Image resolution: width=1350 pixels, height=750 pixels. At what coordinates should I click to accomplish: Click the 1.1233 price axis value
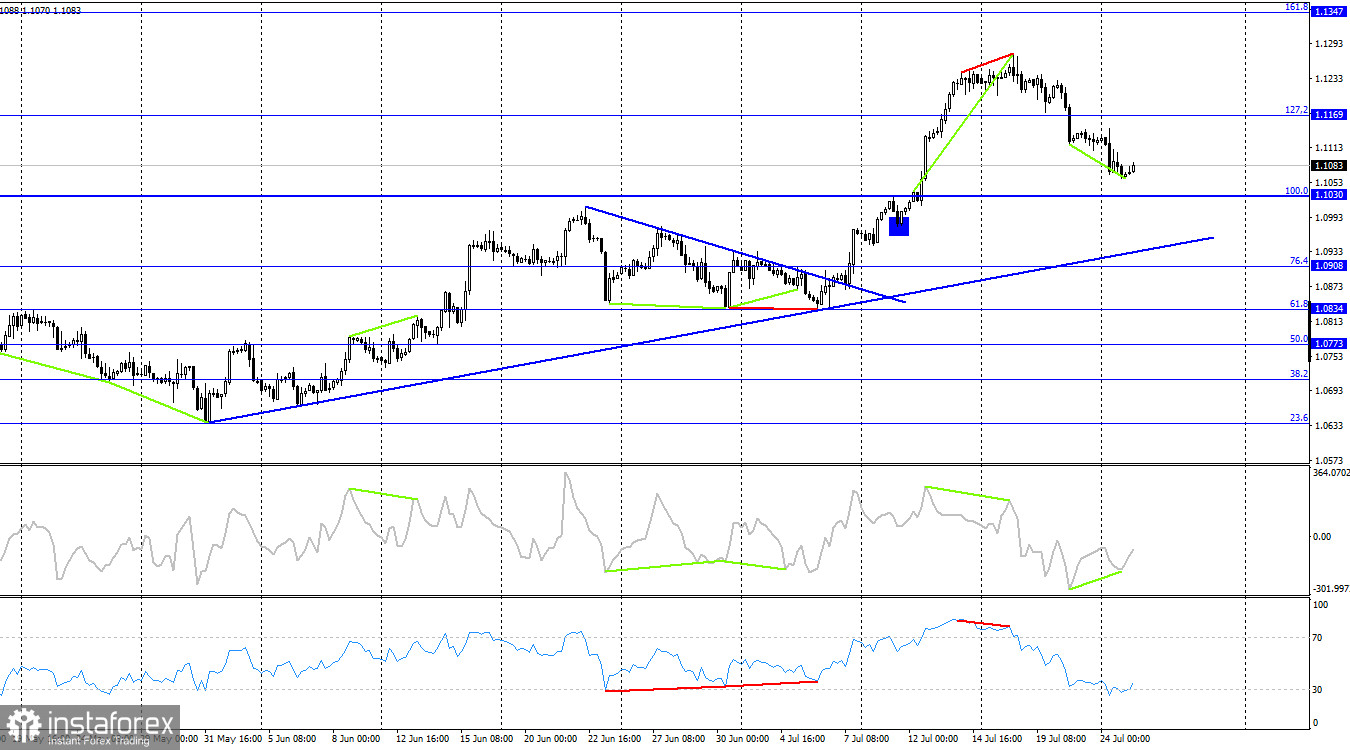coord(1331,79)
